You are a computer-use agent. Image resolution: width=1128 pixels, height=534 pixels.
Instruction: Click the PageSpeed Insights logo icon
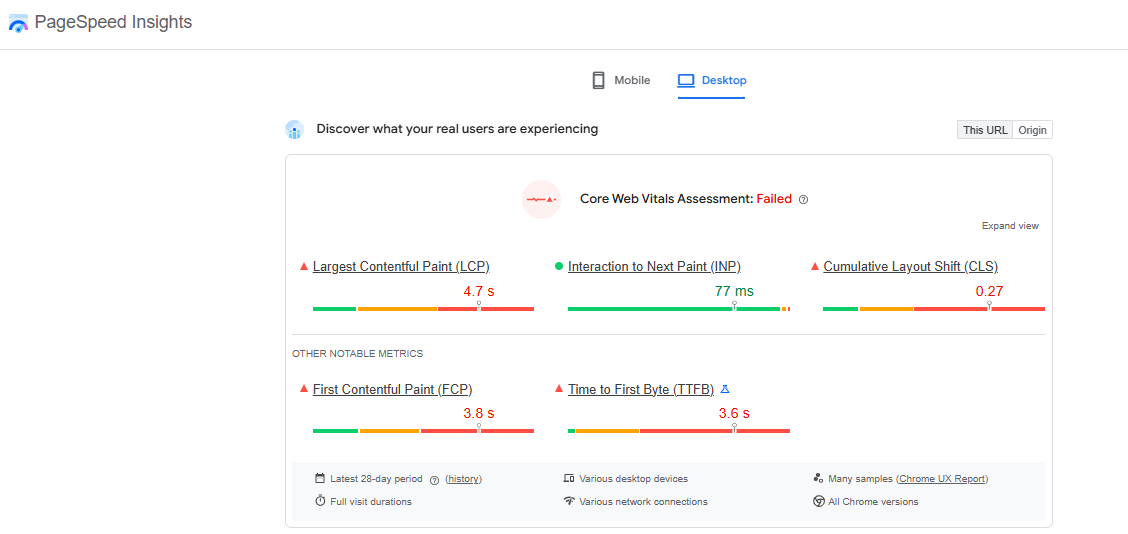point(18,23)
